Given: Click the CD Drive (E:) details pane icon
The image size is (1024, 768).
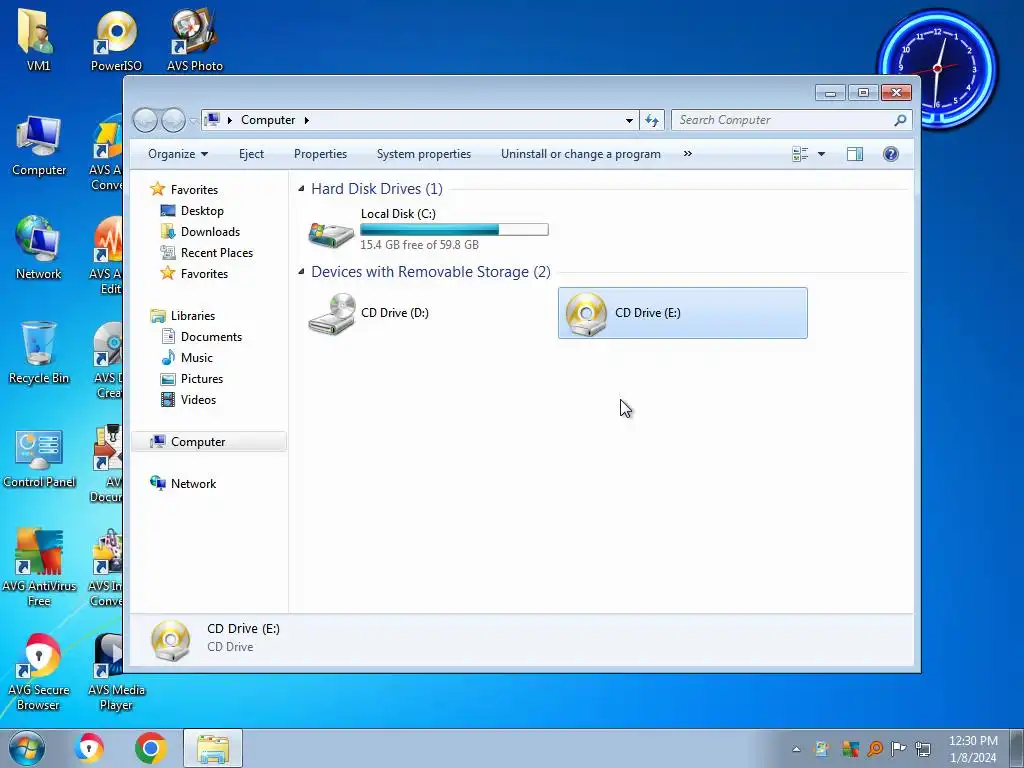Looking at the screenshot, I should [170, 641].
